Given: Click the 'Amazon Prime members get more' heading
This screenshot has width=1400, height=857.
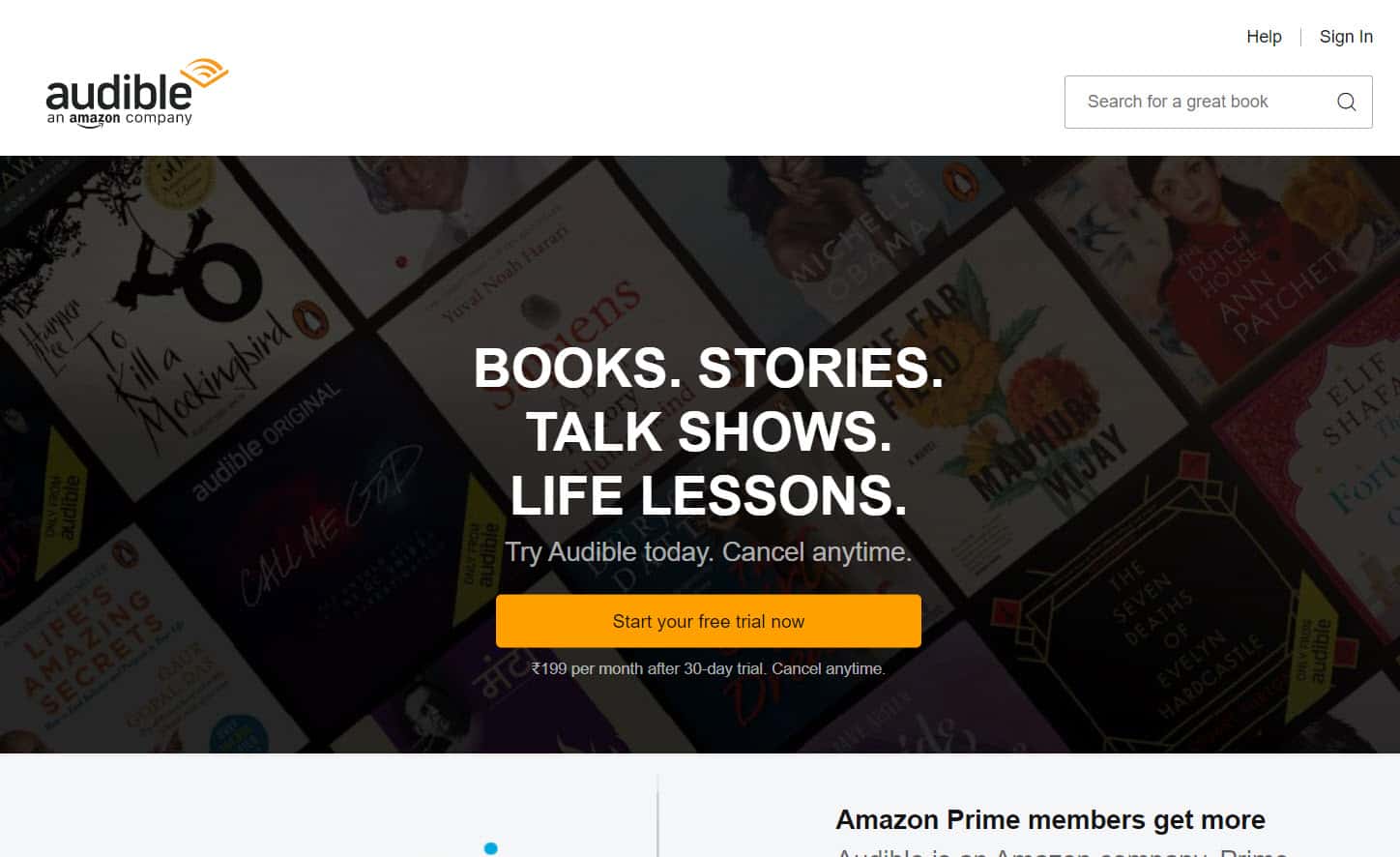Looking at the screenshot, I should (1050, 819).
